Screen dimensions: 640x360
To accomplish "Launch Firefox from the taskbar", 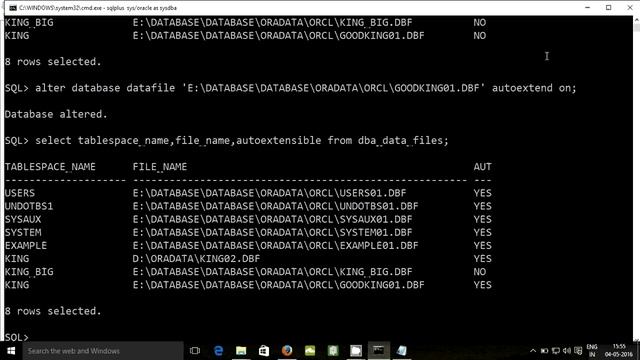I will tap(287, 351).
